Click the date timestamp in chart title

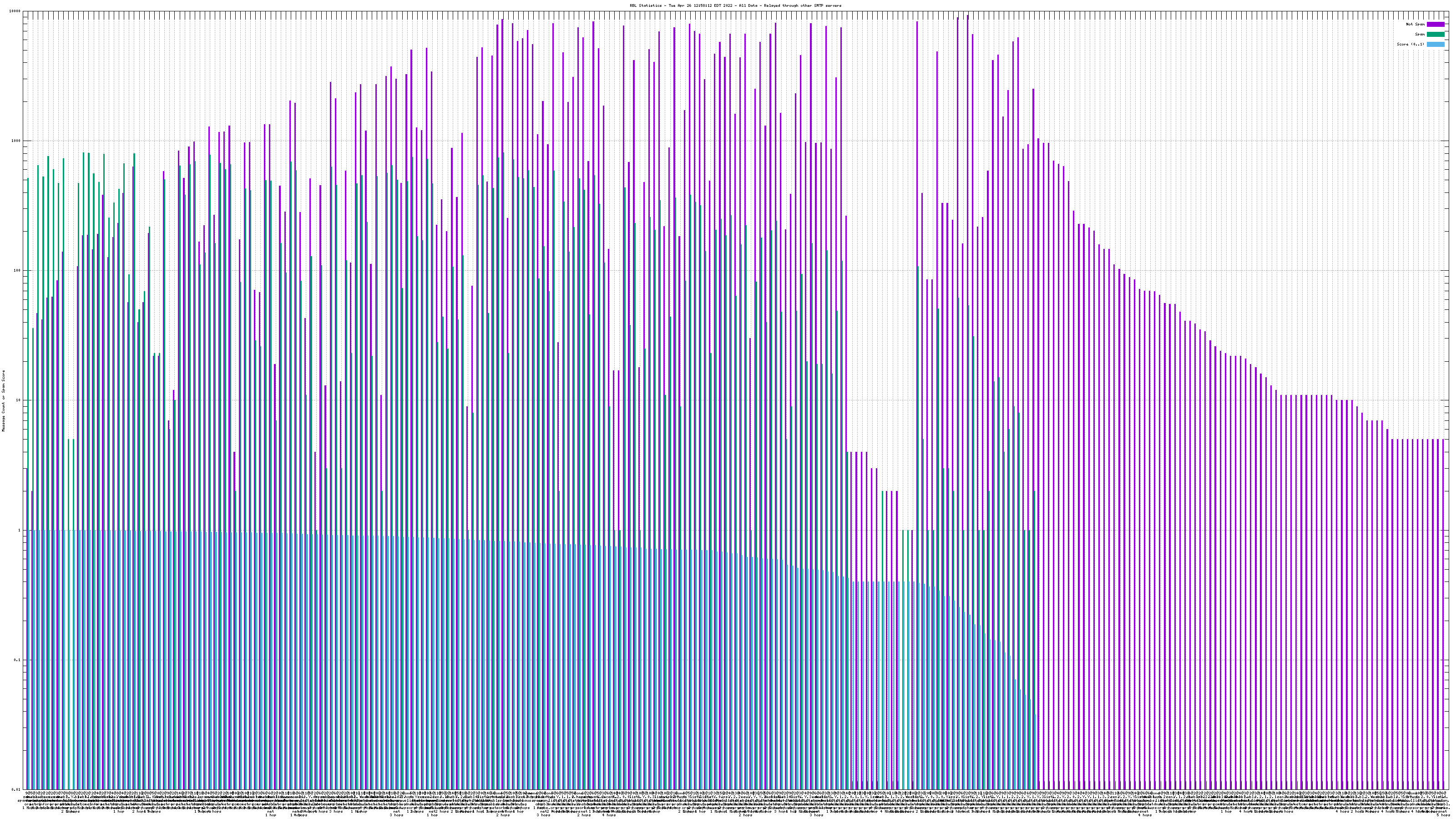point(701,5)
